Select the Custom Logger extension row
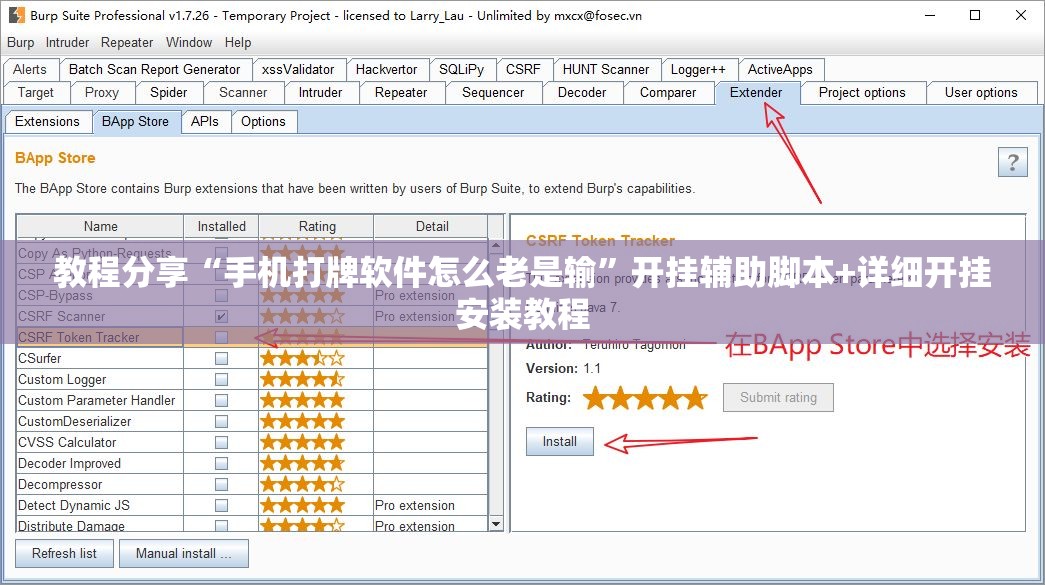 pyautogui.click(x=252, y=380)
